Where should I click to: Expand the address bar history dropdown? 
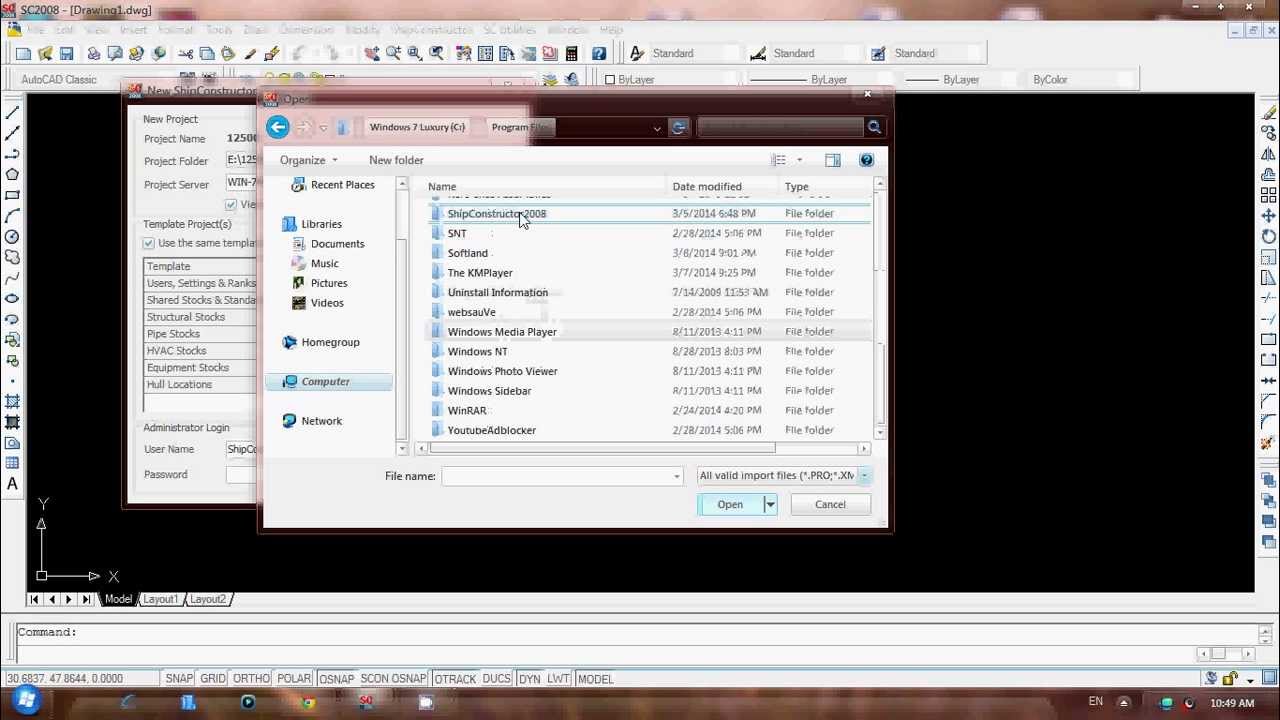click(657, 127)
